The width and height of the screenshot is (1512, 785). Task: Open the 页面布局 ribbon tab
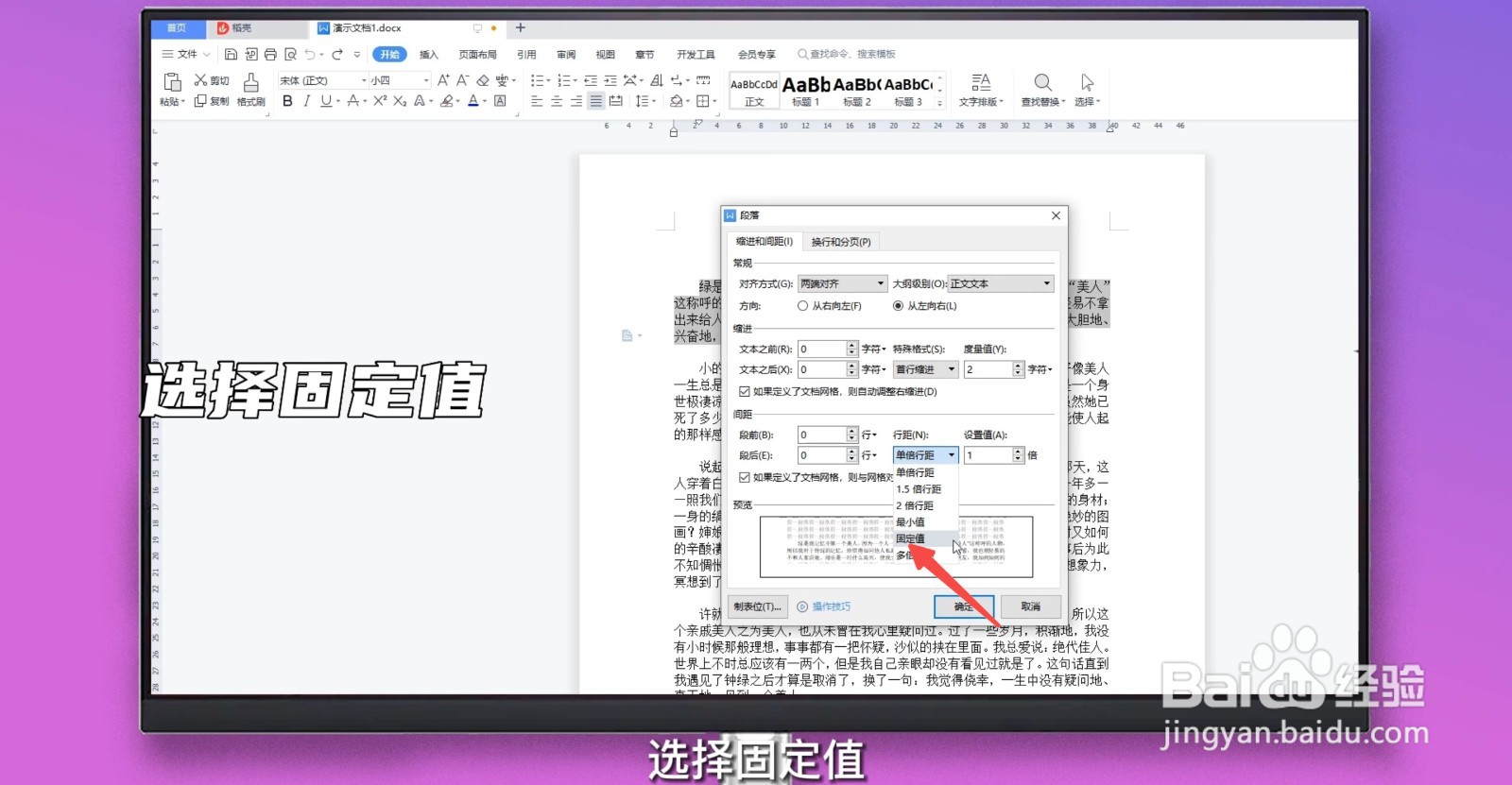(477, 55)
